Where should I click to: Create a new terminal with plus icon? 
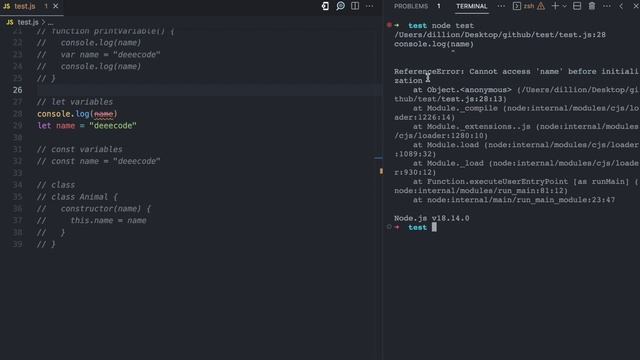[555, 6]
